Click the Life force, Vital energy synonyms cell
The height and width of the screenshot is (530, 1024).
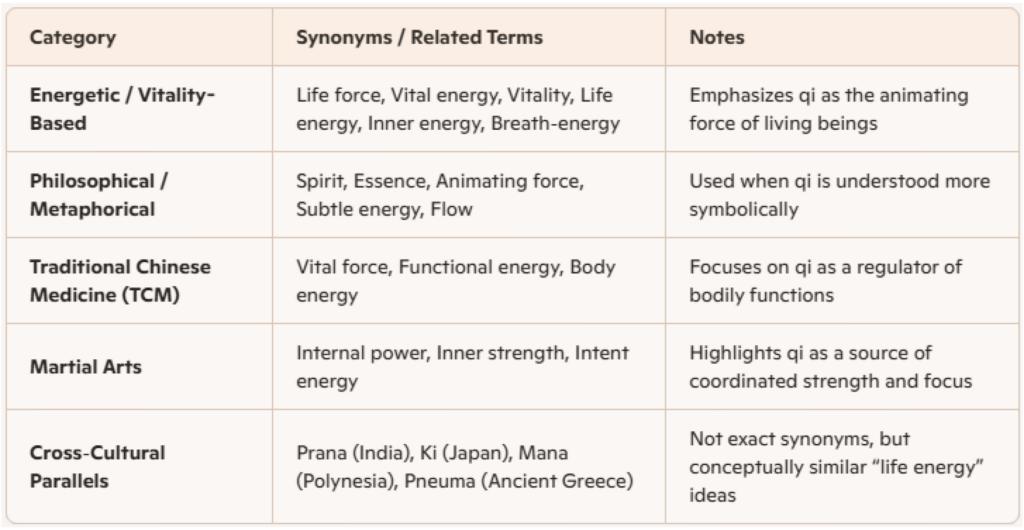pos(455,109)
